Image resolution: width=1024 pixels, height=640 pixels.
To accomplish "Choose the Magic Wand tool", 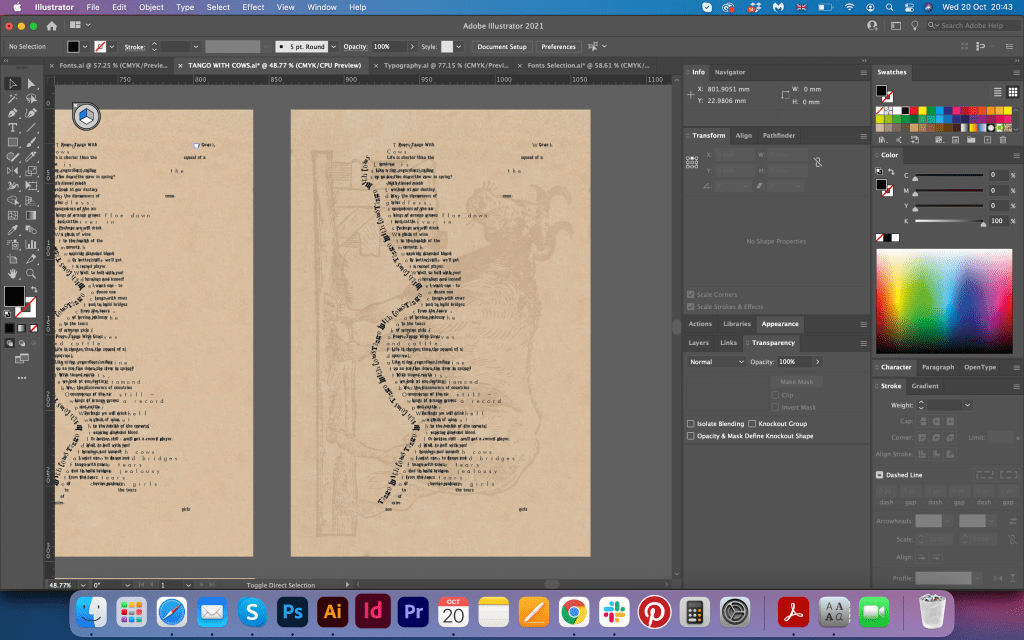I will [13, 99].
